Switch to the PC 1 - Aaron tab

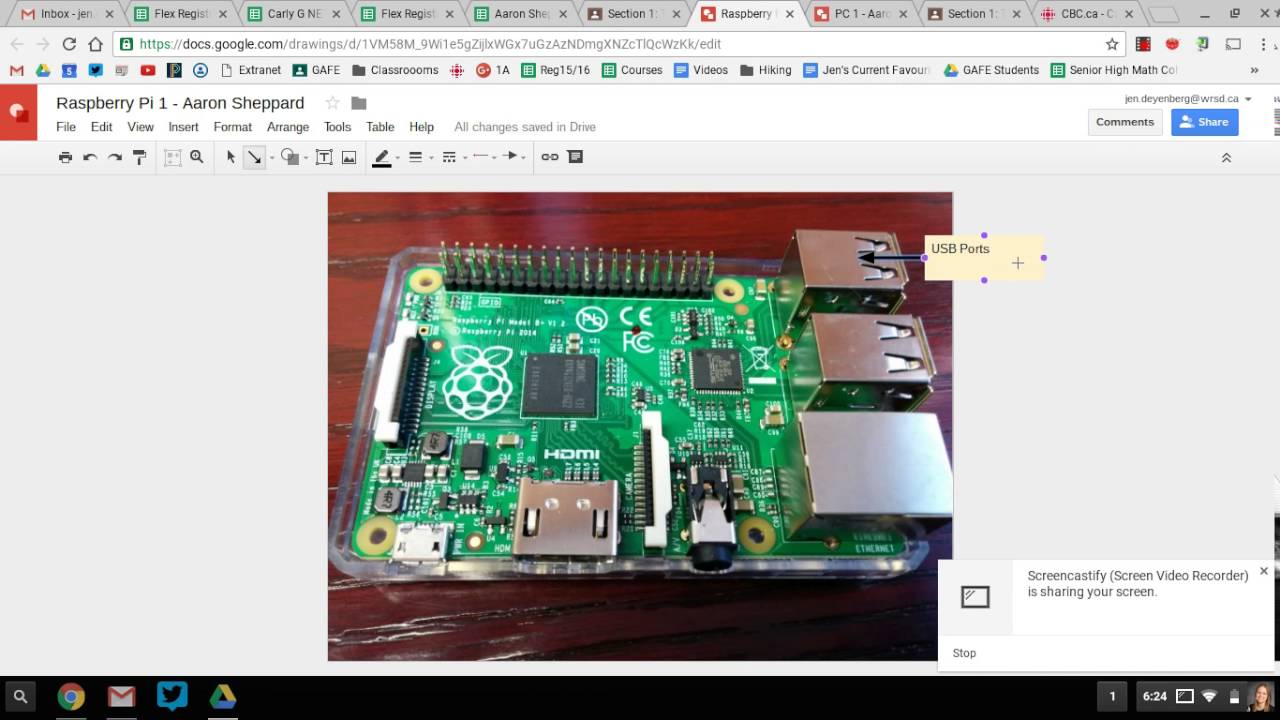860,14
